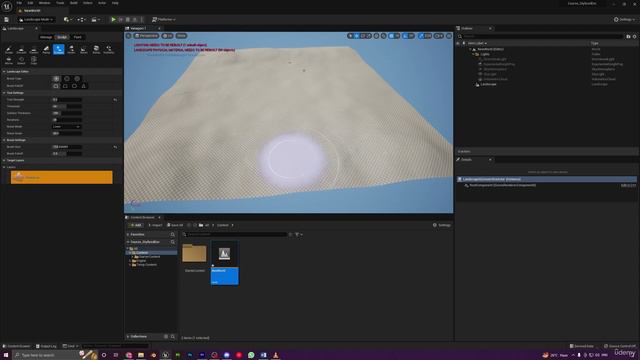This screenshot has height=360, width=640.
Task: Set Brush Falloff to smooth
Action: coord(56,86)
